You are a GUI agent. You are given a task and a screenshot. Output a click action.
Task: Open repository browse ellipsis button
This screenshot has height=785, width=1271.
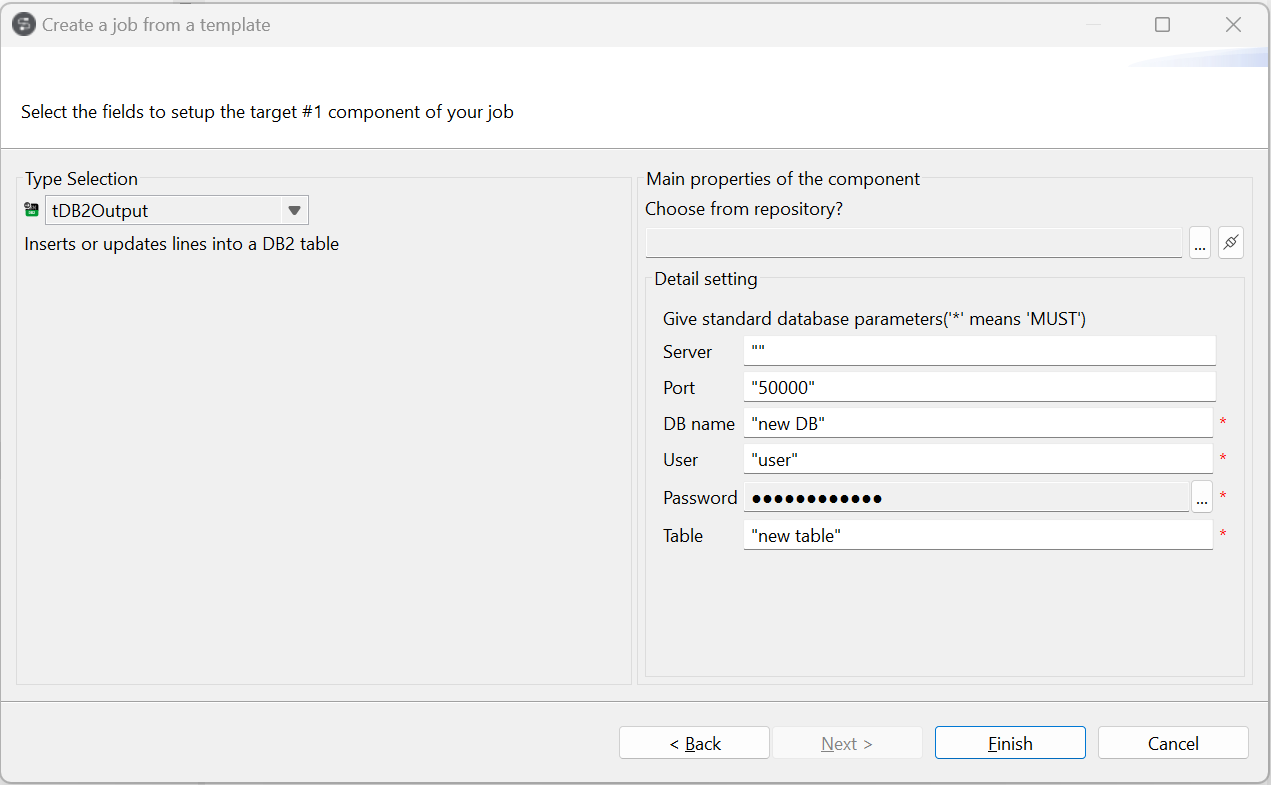click(1200, 242)
